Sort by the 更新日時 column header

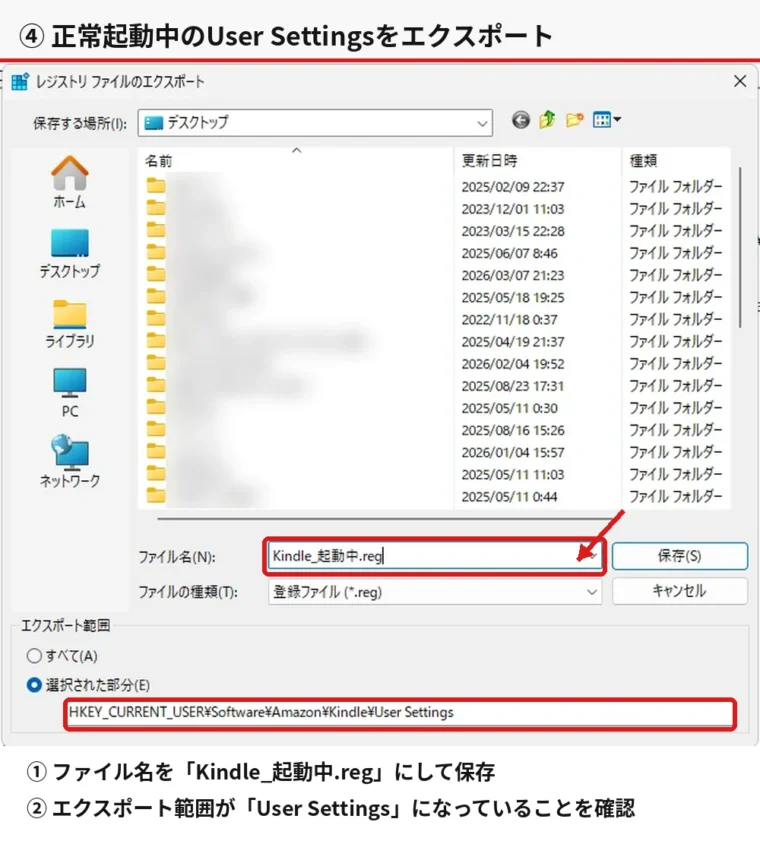point(489,160)
